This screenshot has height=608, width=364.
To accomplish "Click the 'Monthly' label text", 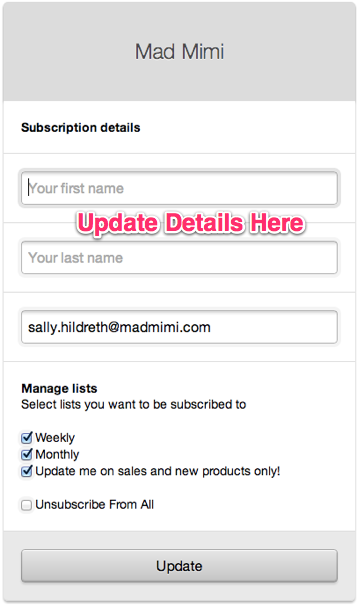I will pos(57,454).
